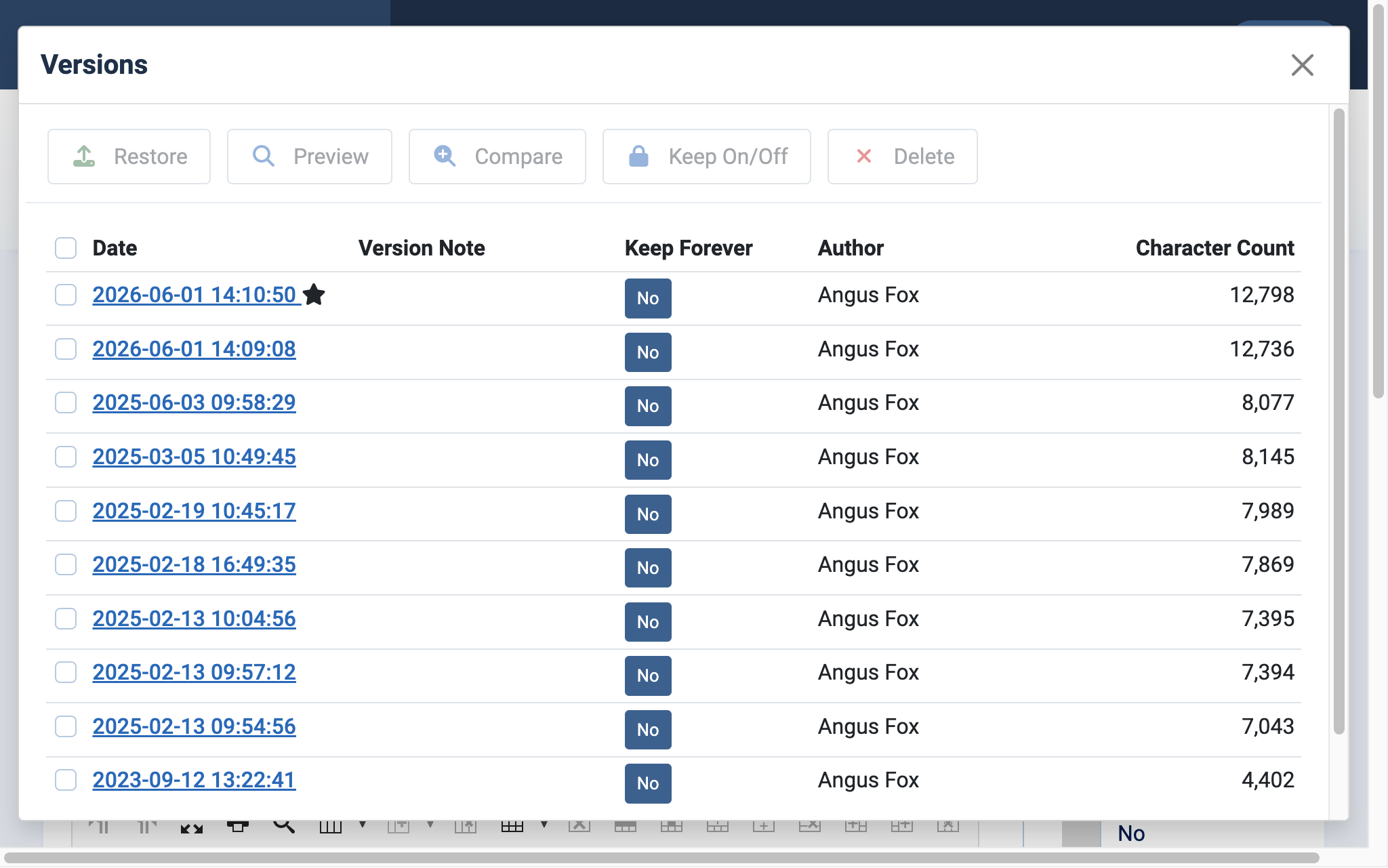This screenshot has height=868, width=1388.
Task: Open version link 2025-06-03 09:58:29
Action: point(195,402)
